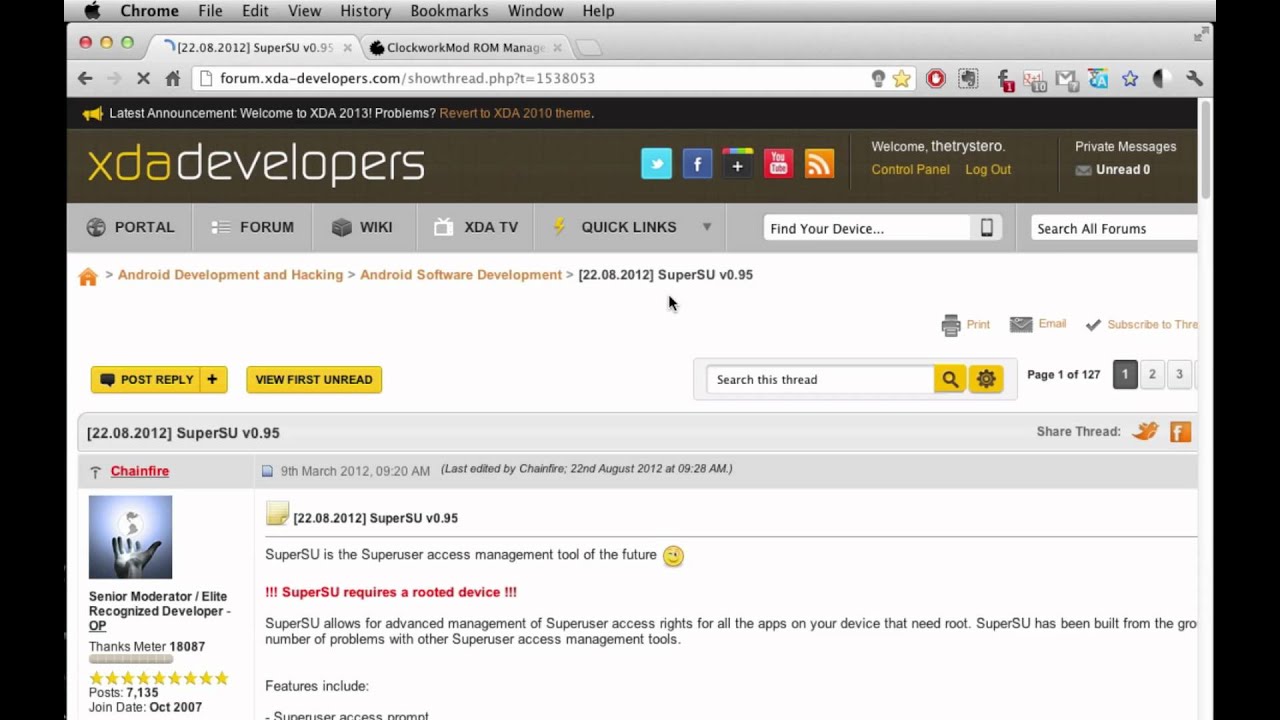
Task: Click the Log Out link
Action: pos(988,169)
